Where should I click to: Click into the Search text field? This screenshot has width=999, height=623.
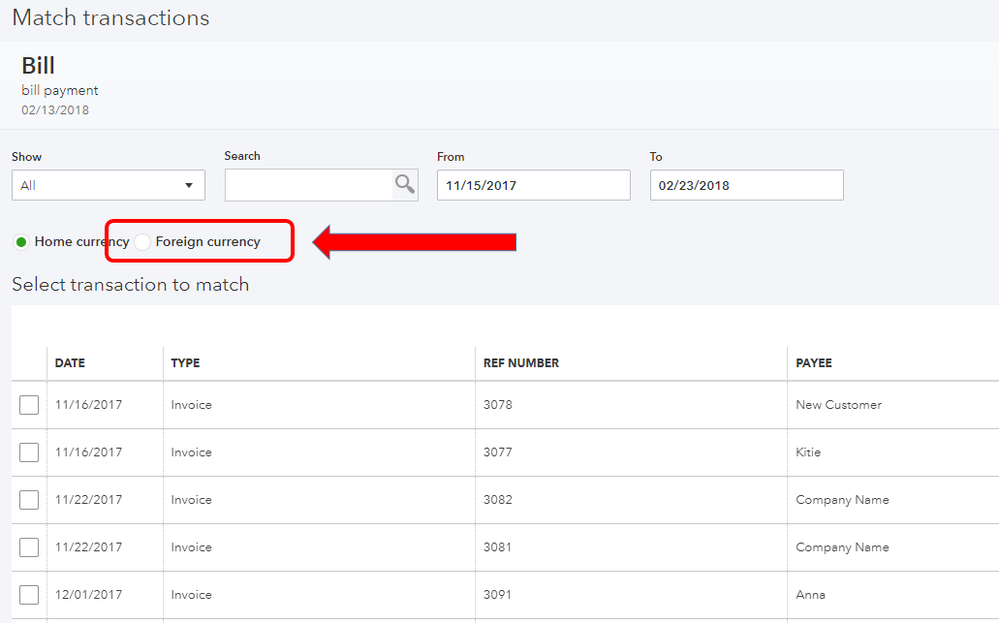(x=308, y=185)
